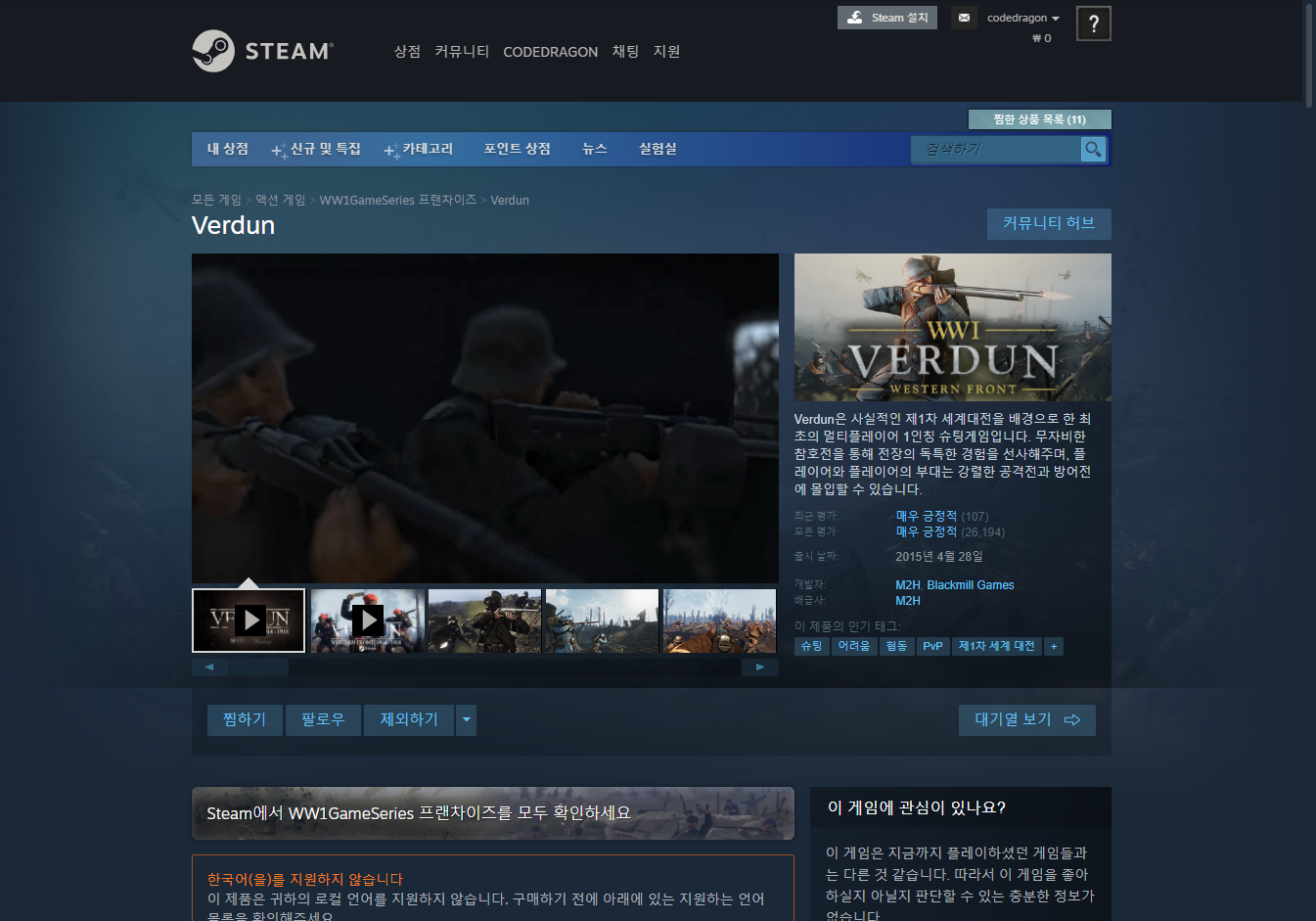The width and height of the screenshot is (1316, 921).
Task: Open the 커뮤니티 menu
Action: coord(462,51)
